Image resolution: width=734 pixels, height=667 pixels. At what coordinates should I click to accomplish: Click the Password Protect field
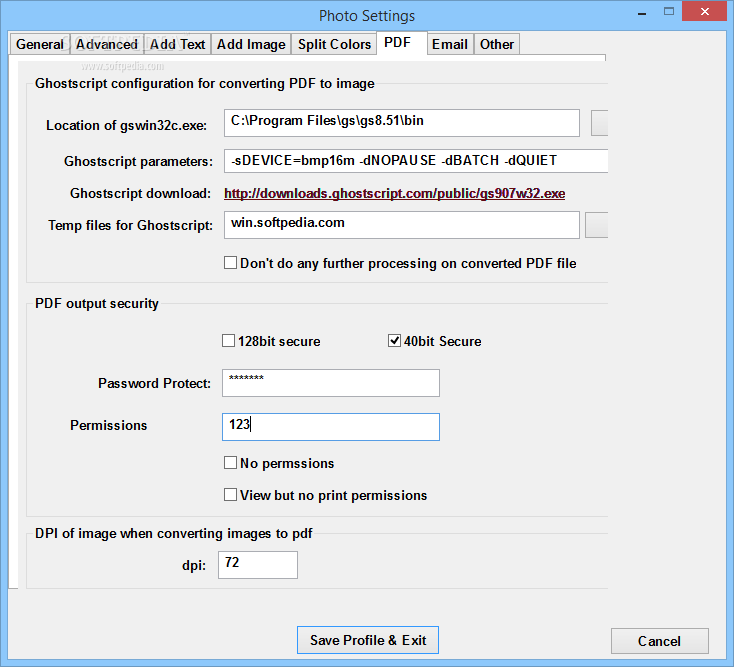click(x=330, y=383)
